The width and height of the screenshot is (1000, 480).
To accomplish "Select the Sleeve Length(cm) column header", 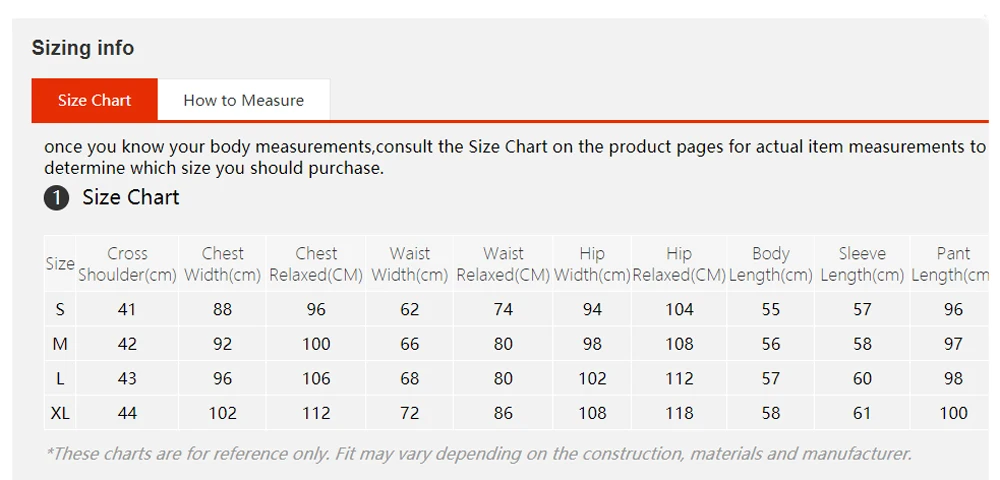I will pyautogui.click(x=862, y=264).
